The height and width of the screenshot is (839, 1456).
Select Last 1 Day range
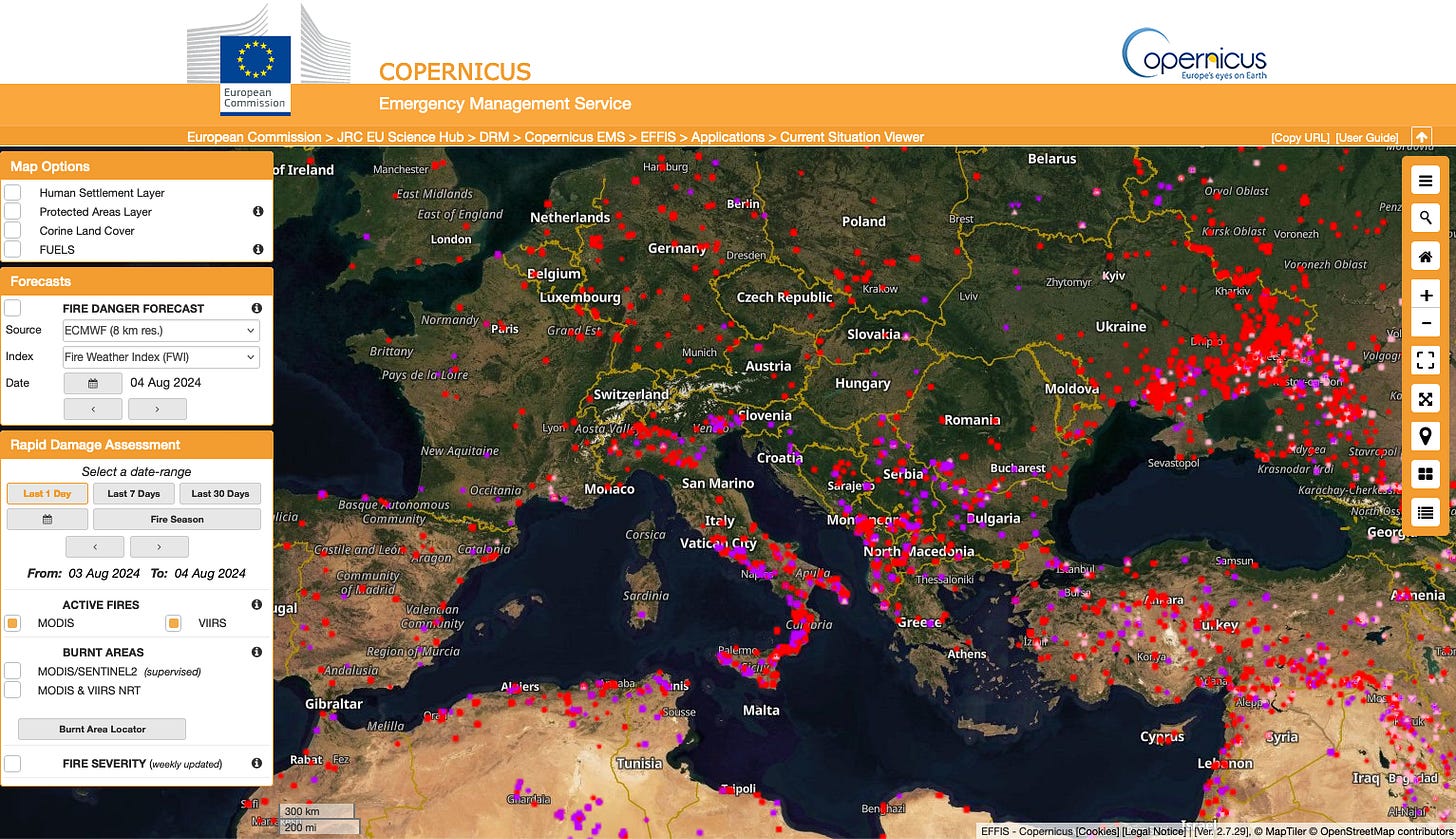coord(47,493)
